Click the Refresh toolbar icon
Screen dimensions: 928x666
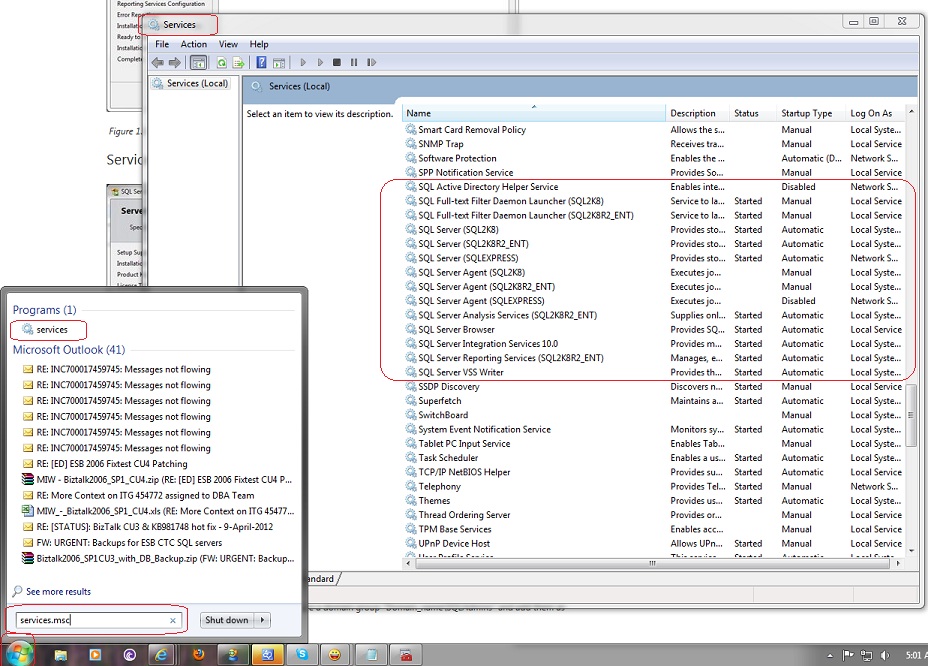point(221,62)
